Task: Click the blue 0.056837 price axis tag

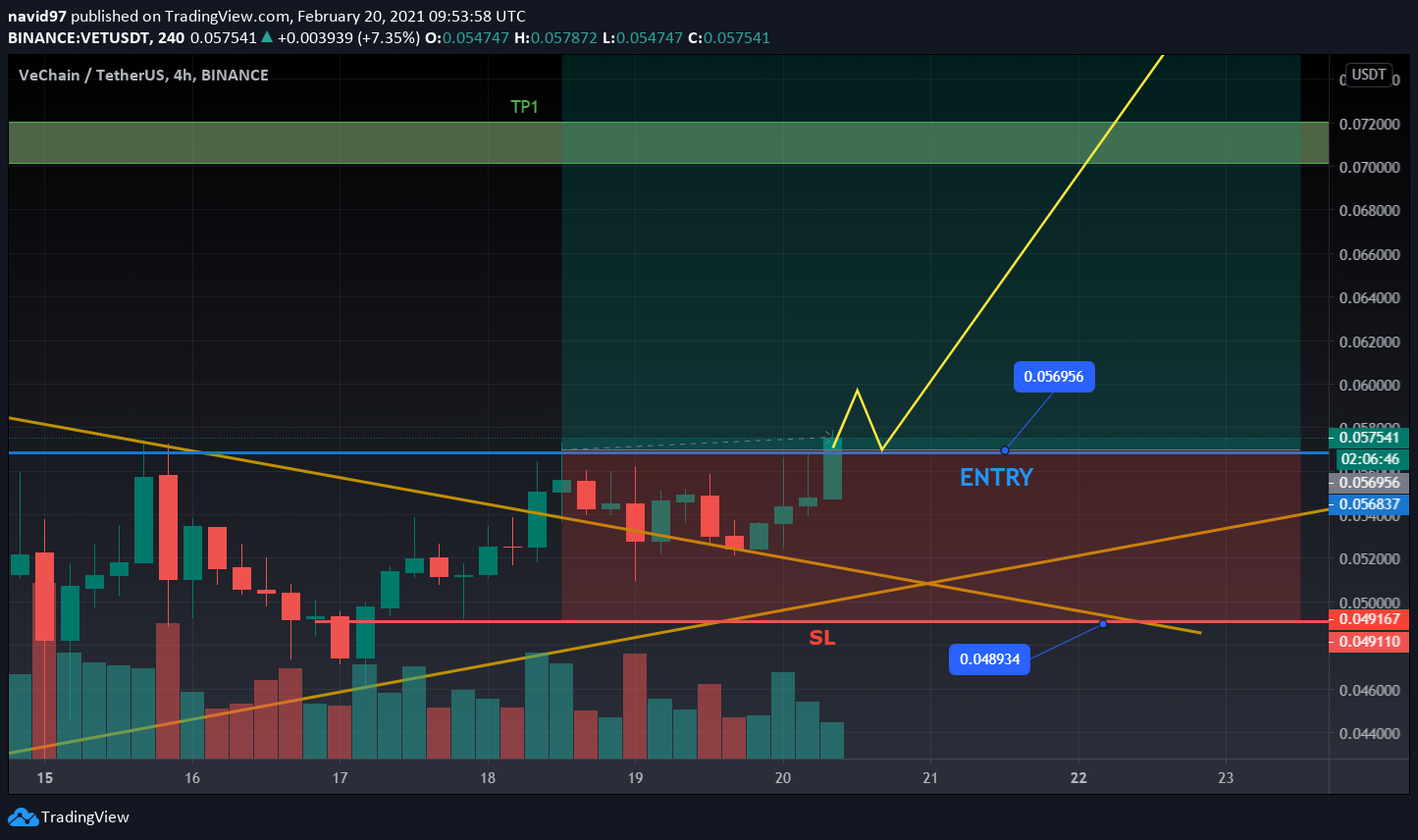Action: [1369, 504]
